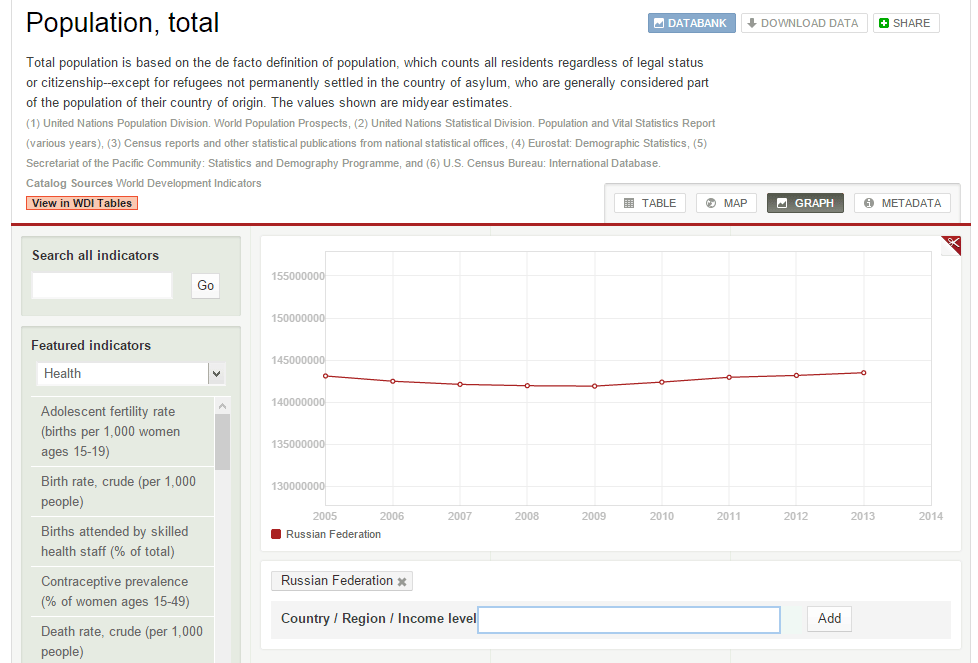Click the Search all indicators text field
The width and height of the screenshot is (978, 663).
click(102, 286)
